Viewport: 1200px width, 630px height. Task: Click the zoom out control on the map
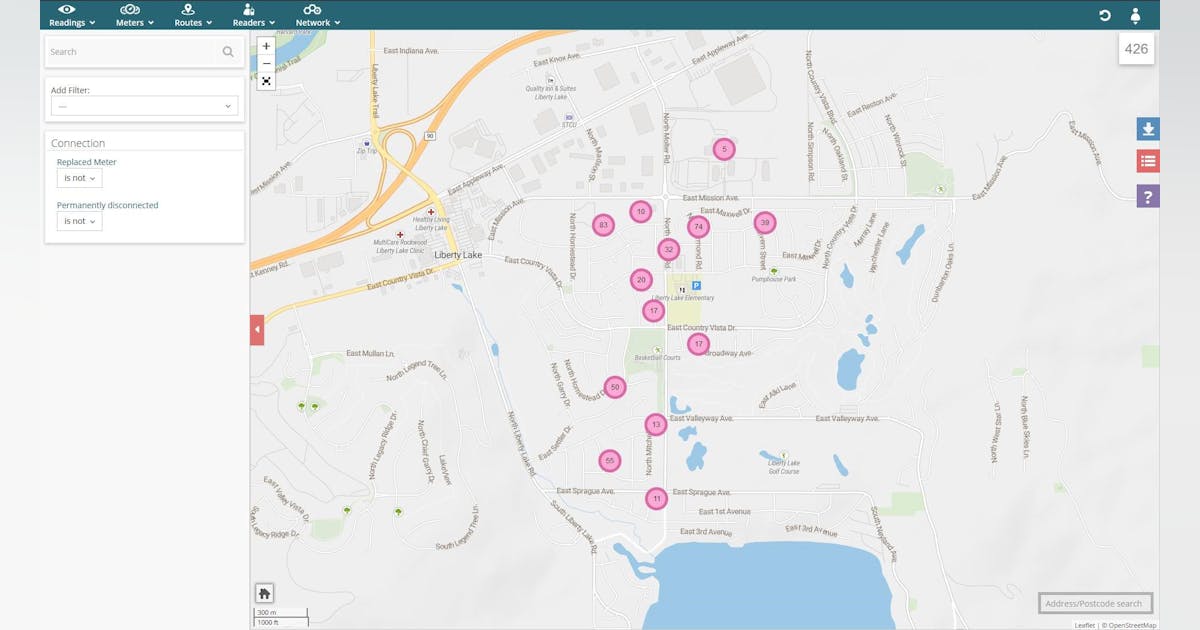265,63
